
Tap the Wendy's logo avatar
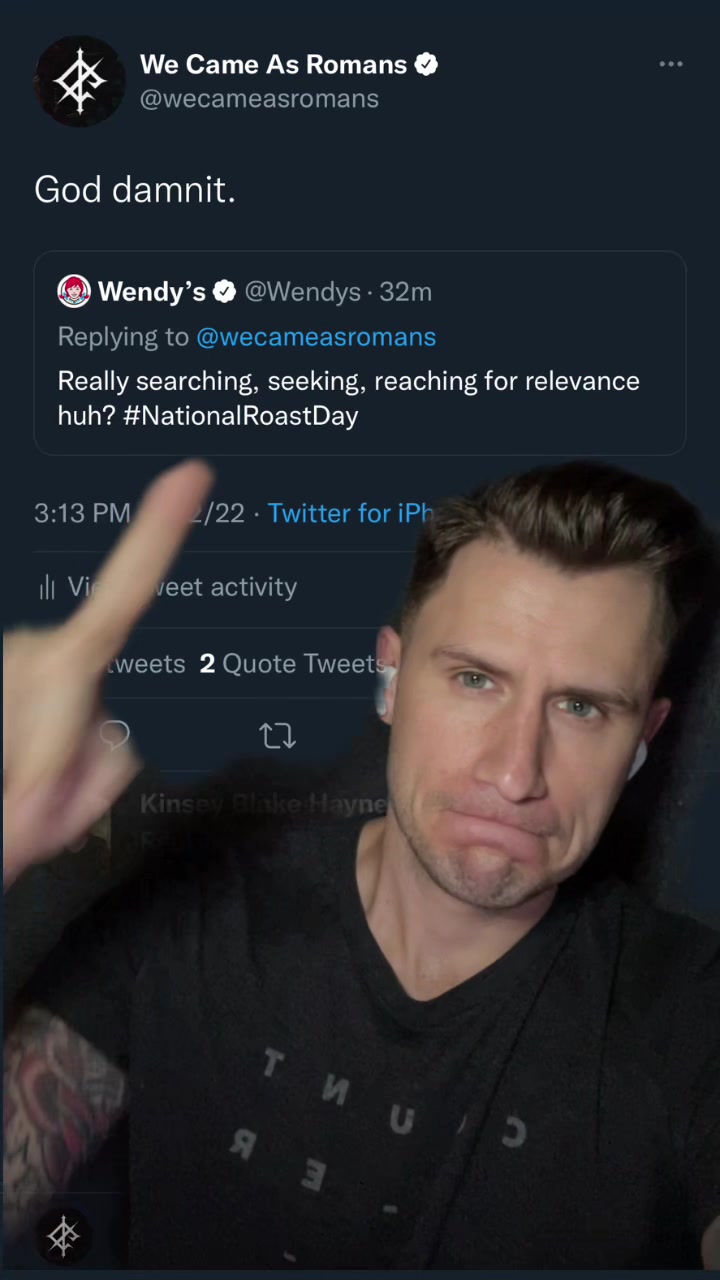74,291
